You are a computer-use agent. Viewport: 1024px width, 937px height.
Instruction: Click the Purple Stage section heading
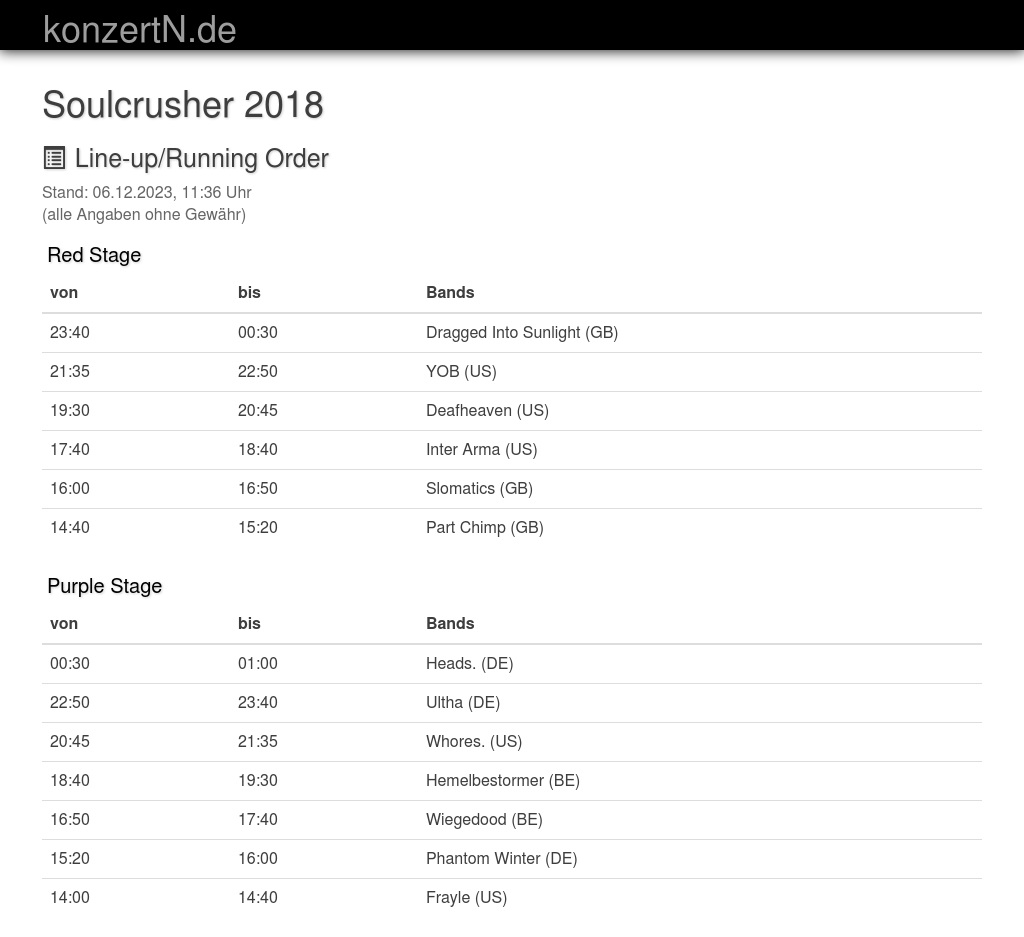[104, 586]
